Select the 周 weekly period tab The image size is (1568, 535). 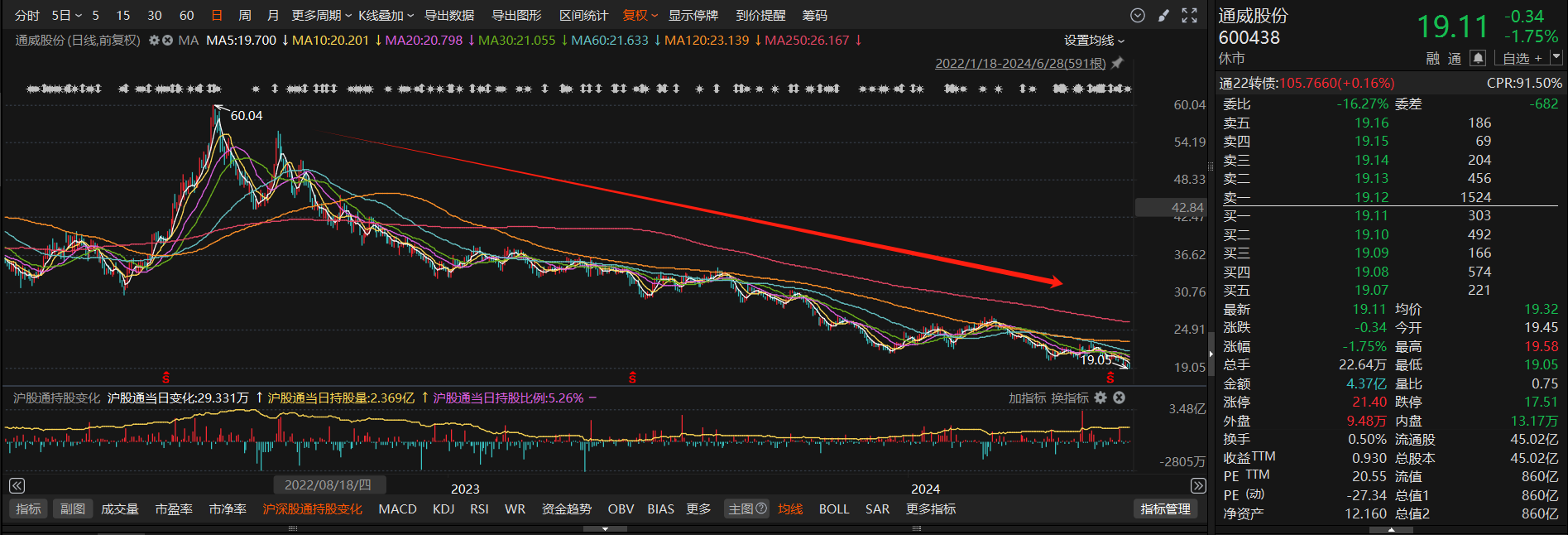(x=245, y=16)
